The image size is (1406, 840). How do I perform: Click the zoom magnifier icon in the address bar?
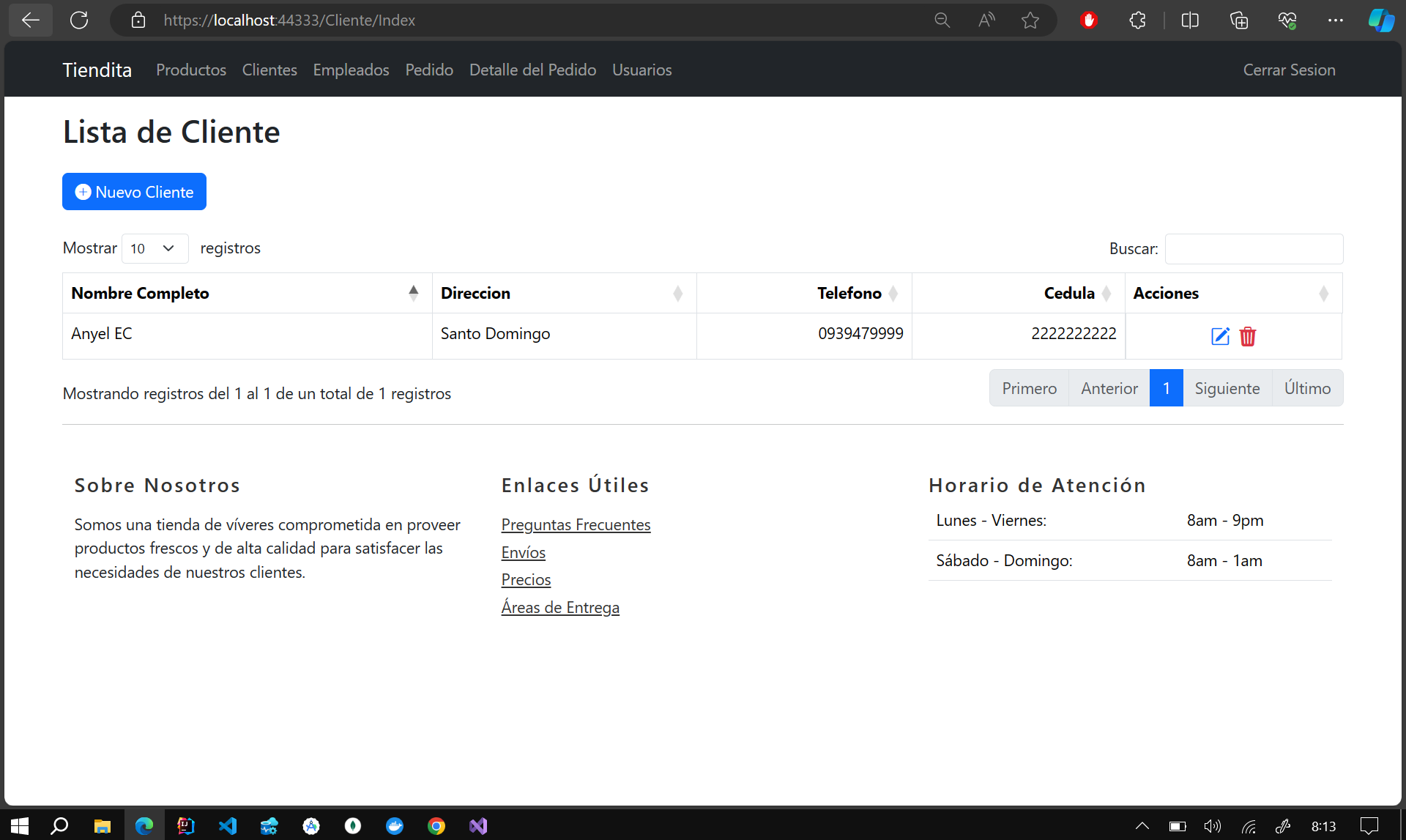point(942,21)
